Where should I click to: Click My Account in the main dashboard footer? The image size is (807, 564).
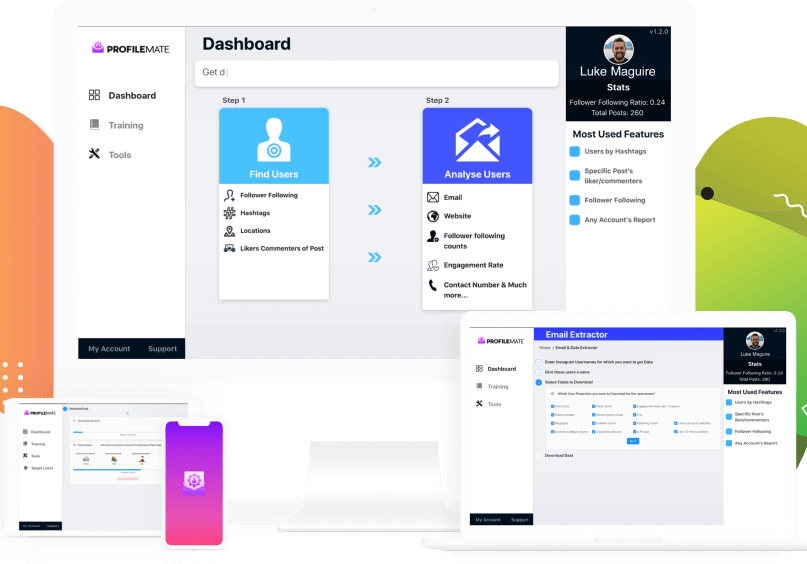109,348
